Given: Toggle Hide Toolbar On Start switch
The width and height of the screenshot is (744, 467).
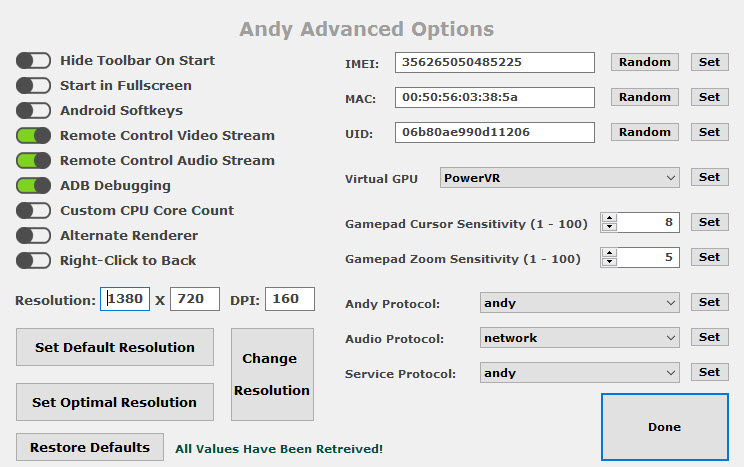Looking at the screenshot, I should click(33, 61).
